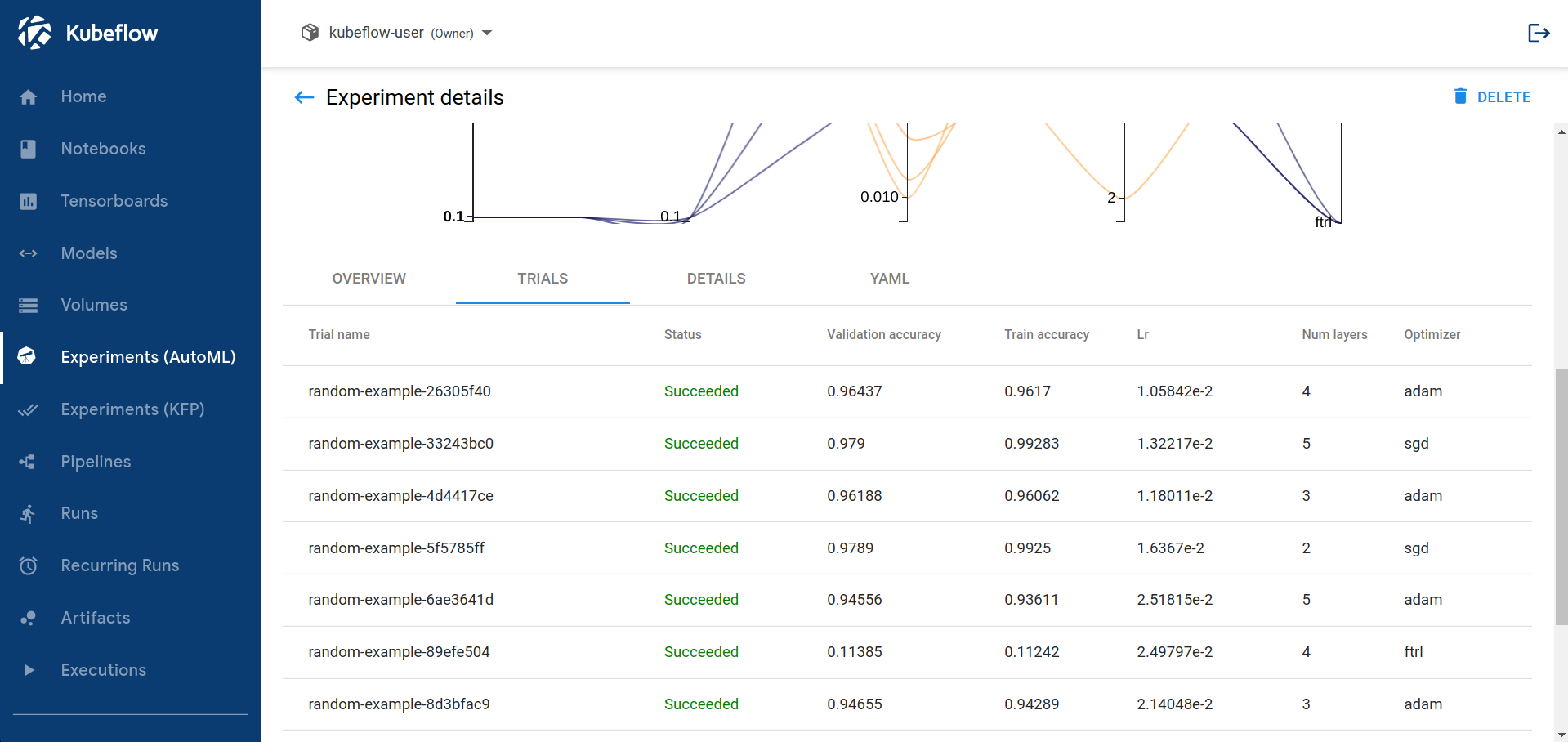Click the Models arrows icon
The height and width of the screenshot is (742, 1568).
29,253
